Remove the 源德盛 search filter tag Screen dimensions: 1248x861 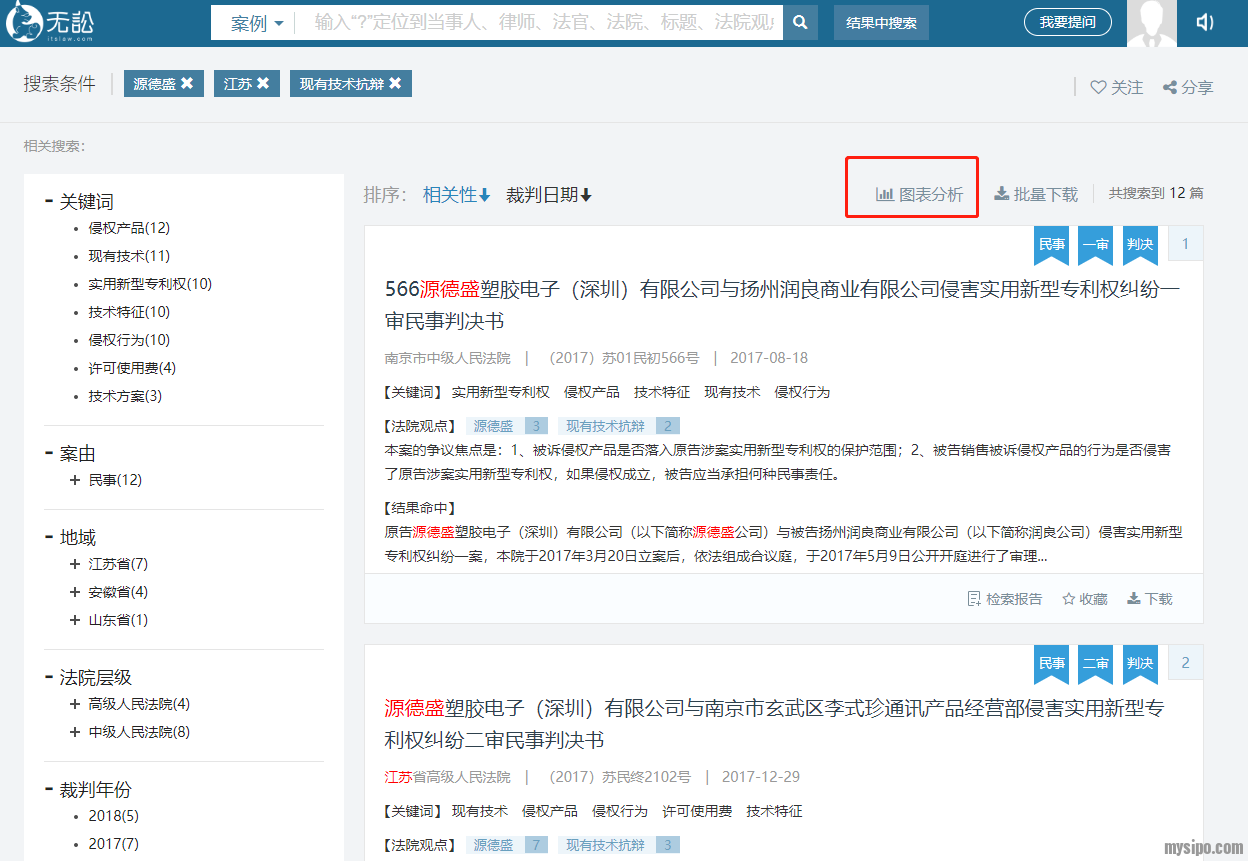187,84
